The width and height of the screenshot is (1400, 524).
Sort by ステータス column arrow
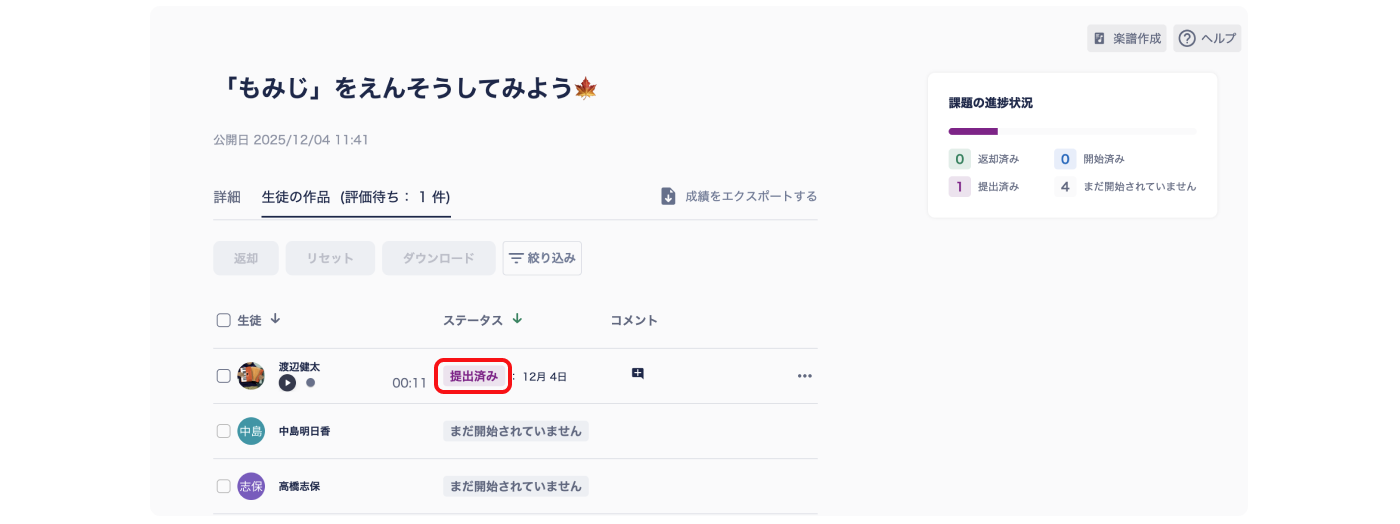coord(517,319)
